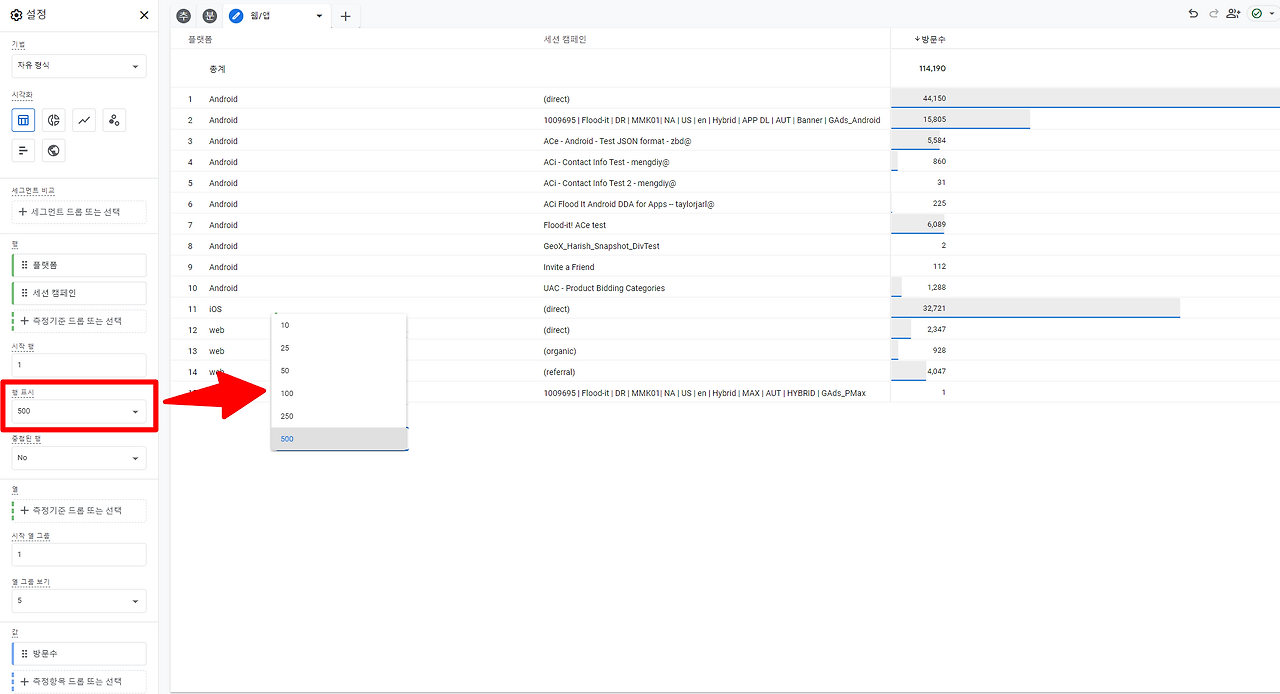Open the green checkmark status dropdown
The height and width of the screenshot is (694, 1280).
click(x=1262, y=14)
